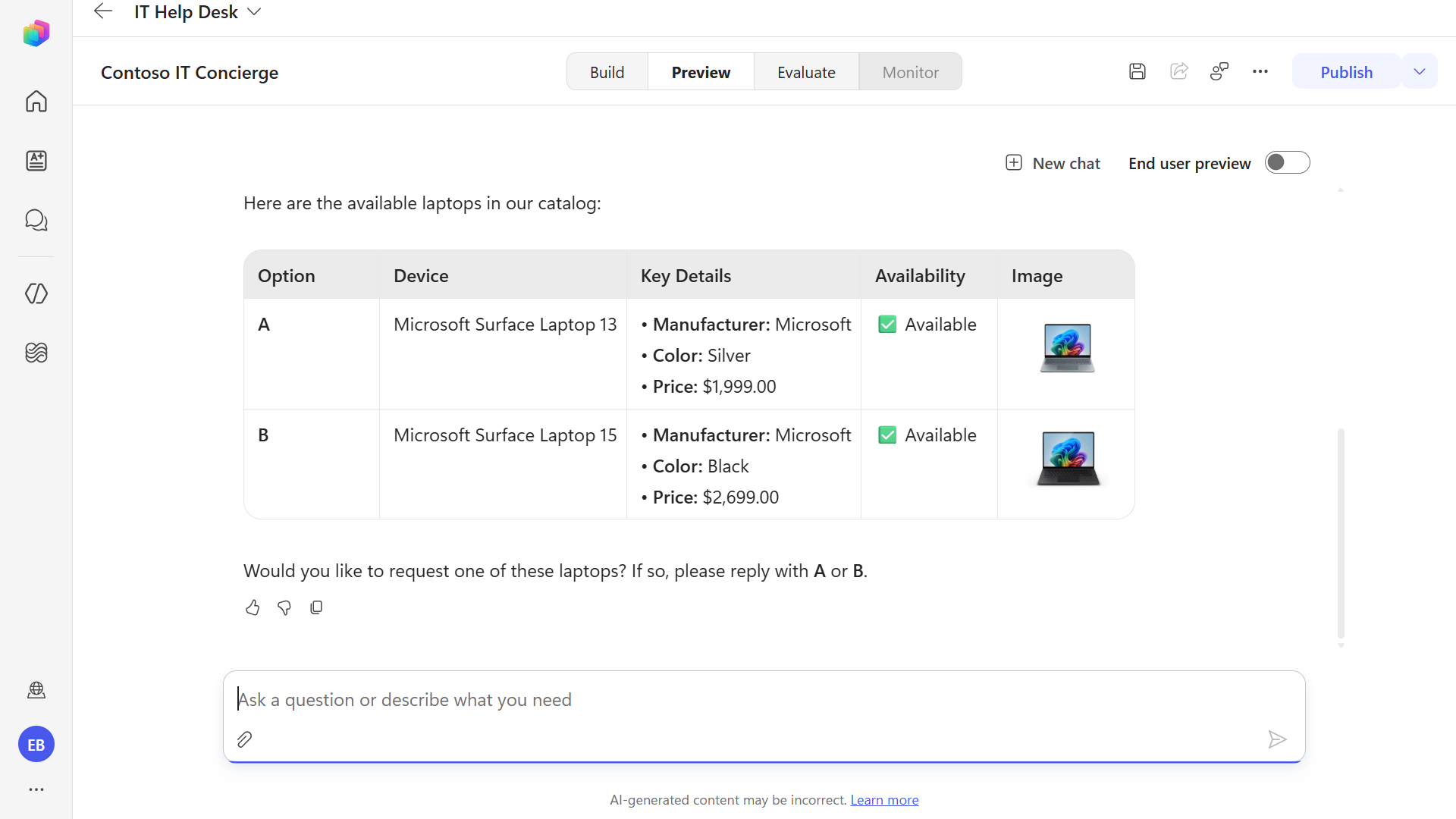Click the chat message input field

click(x=764, y=700)
